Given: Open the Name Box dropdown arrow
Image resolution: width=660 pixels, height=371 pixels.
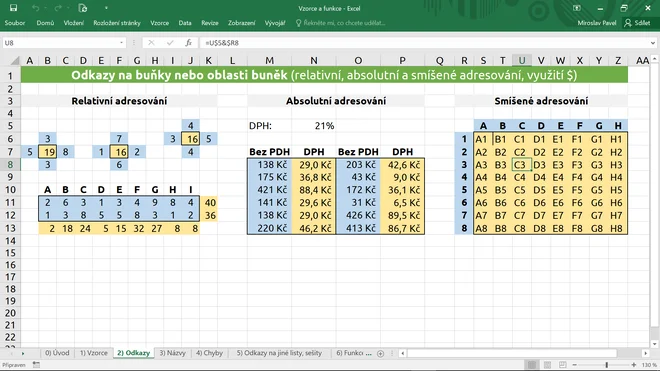Looking at the screenshot, I should point(121,43).
